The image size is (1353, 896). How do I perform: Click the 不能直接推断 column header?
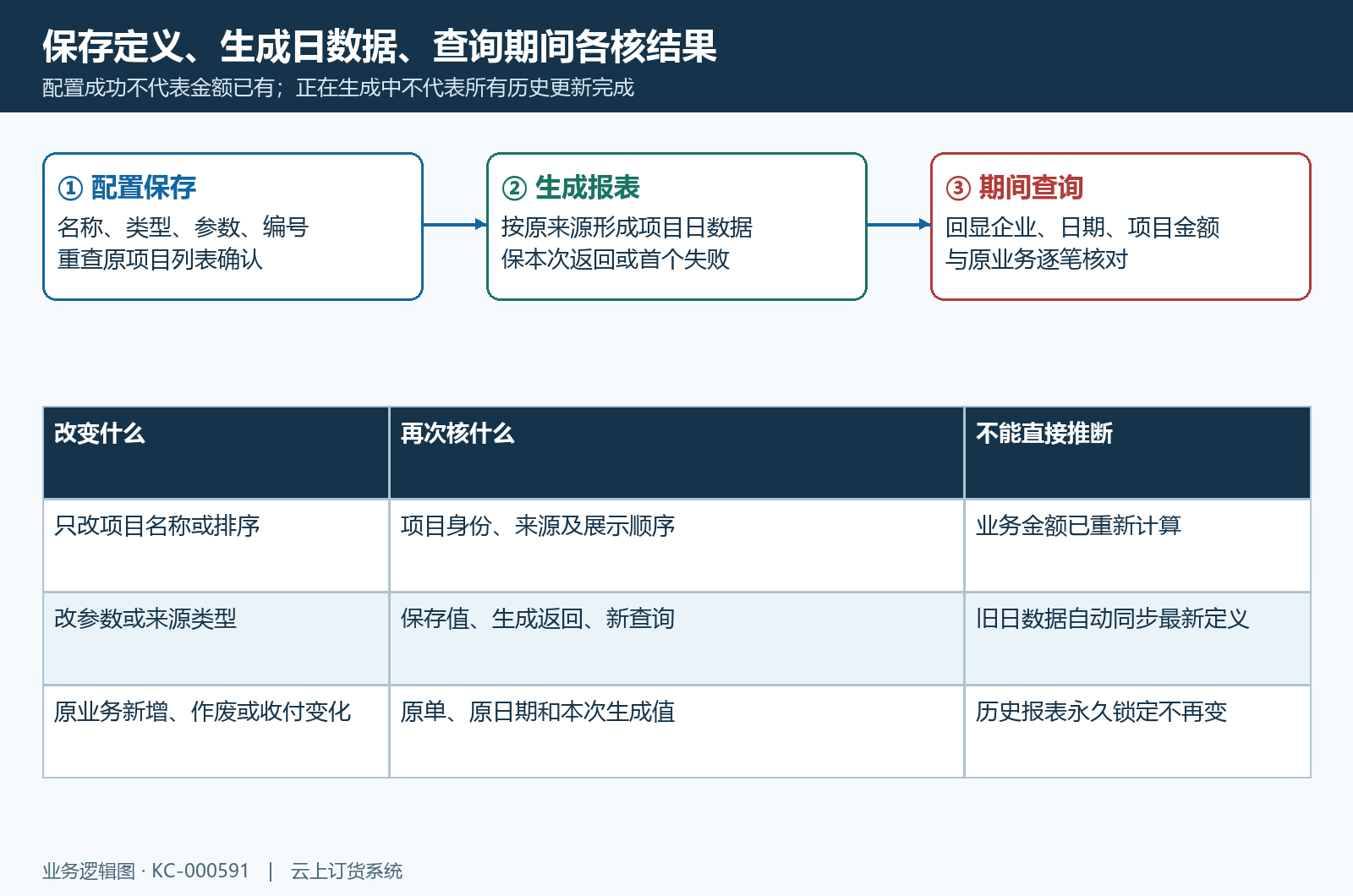(x=1137, y=452)
